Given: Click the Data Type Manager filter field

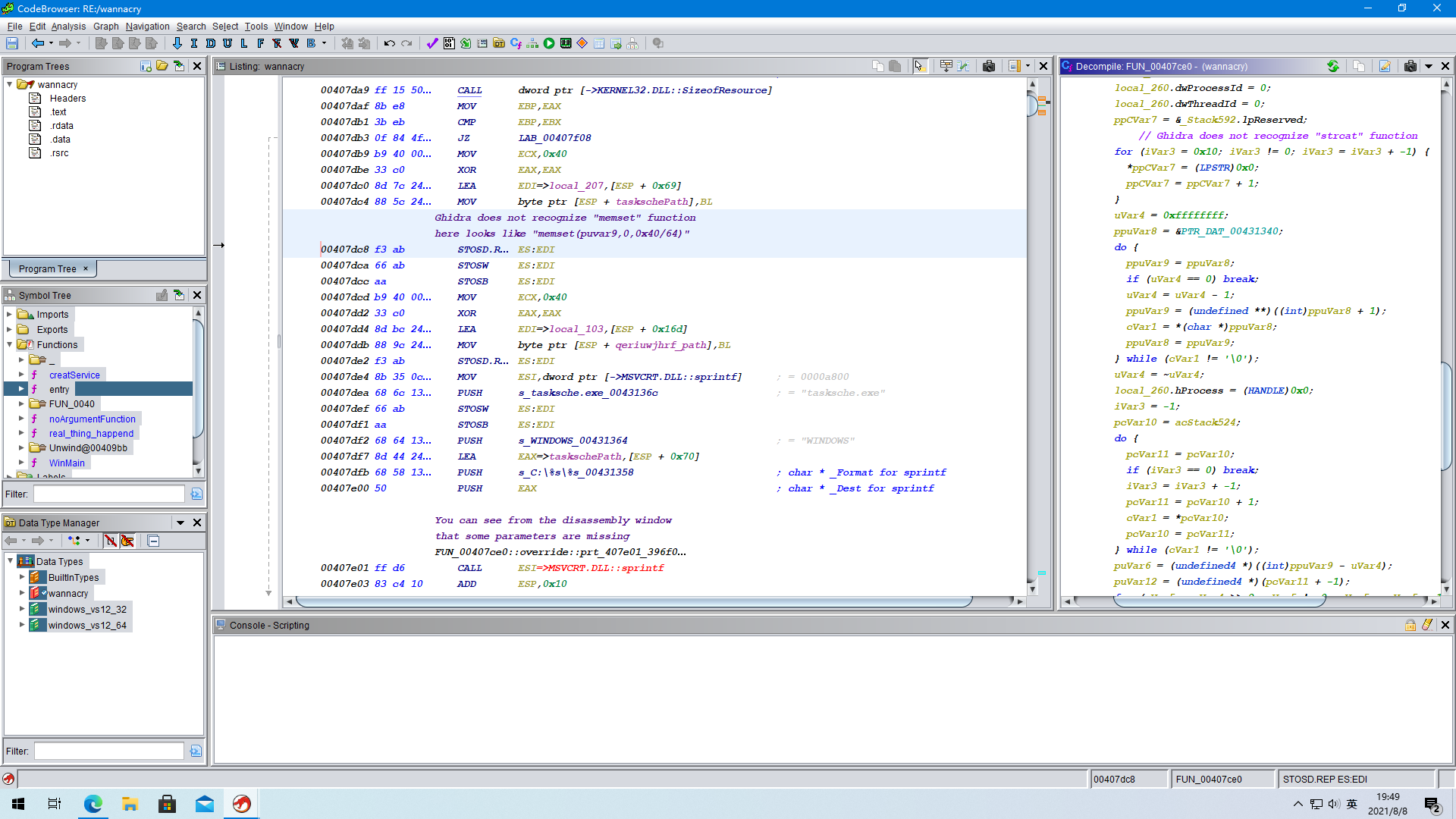Looking at the screenshot, I should click(108, 751).
